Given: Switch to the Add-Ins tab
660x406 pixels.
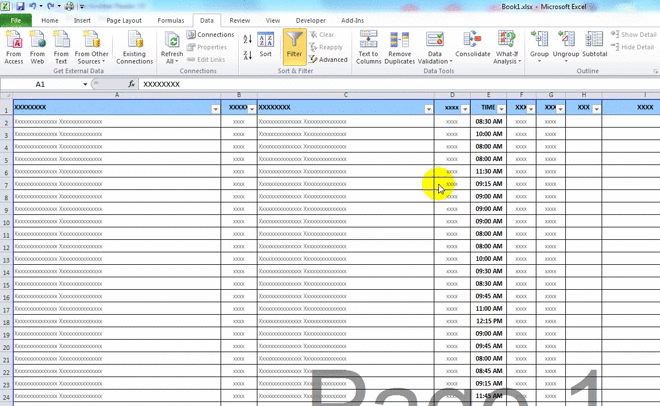Looking at the screenshot, I should (x=352, y=20).
